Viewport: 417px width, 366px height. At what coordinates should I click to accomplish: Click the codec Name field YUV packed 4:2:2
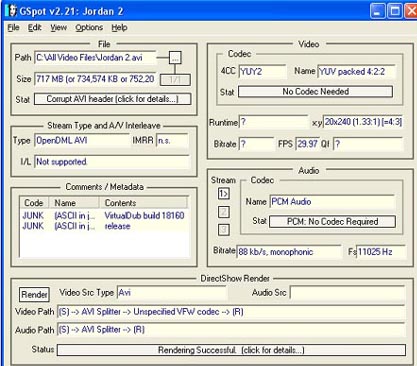click(356, 72)
